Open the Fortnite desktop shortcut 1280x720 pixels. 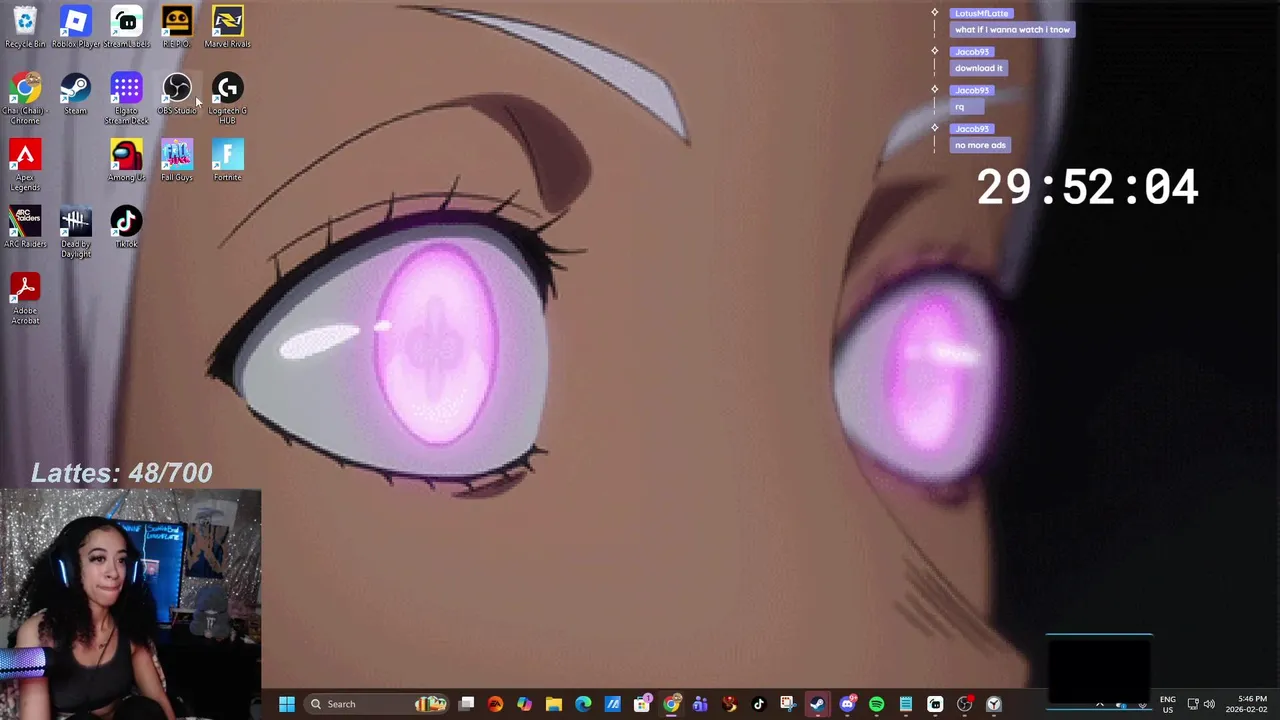click(x=227, y=160)
